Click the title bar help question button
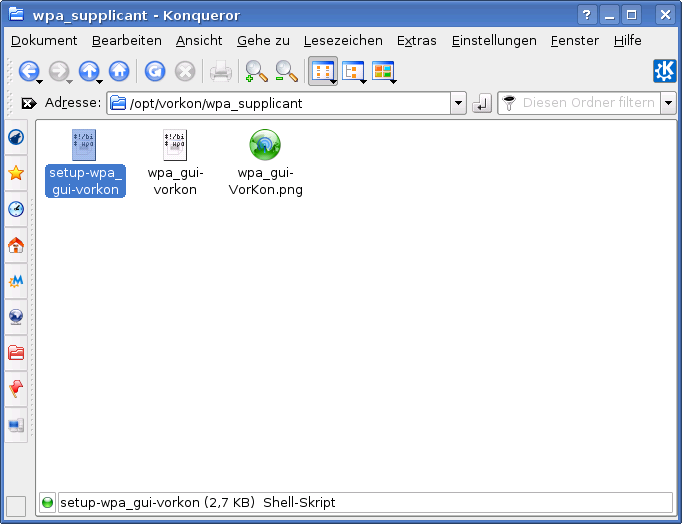The image size is (682, 524). point(587,15)
